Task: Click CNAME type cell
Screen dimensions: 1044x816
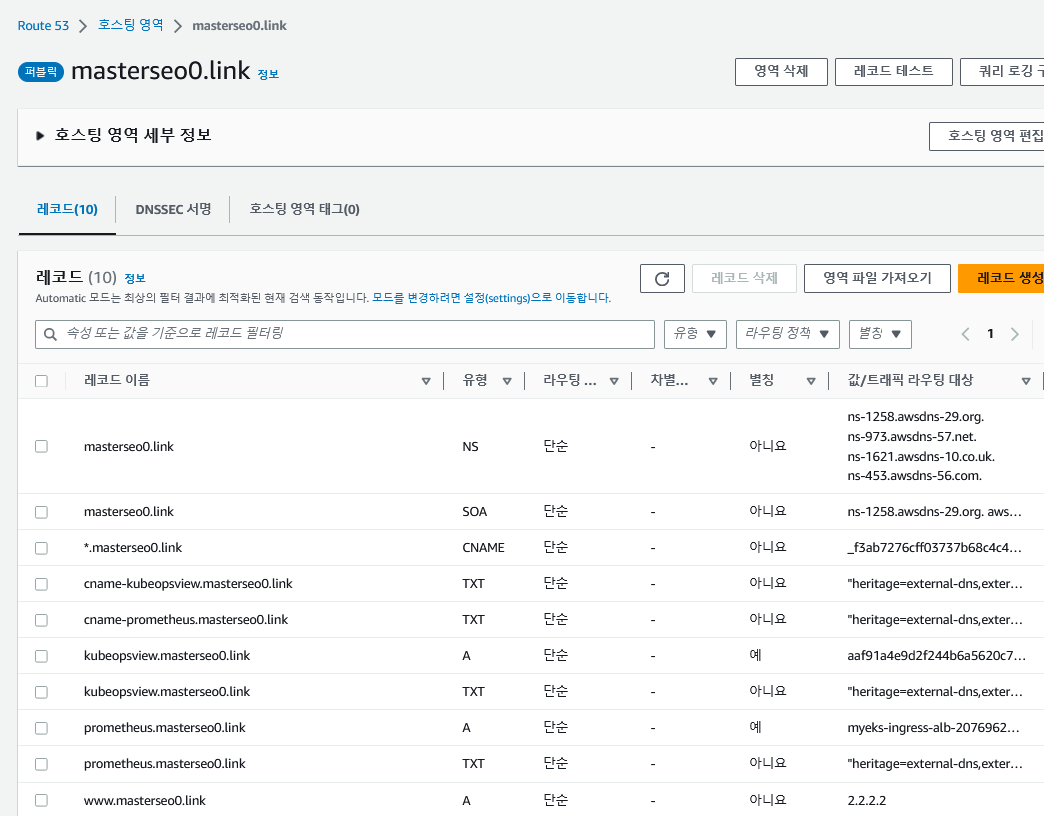Action: 483,548
